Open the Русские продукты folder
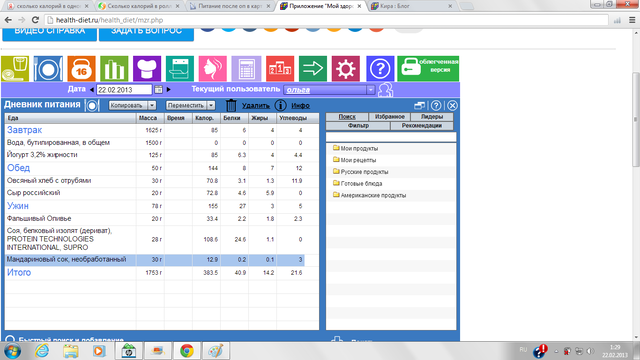 360,172
